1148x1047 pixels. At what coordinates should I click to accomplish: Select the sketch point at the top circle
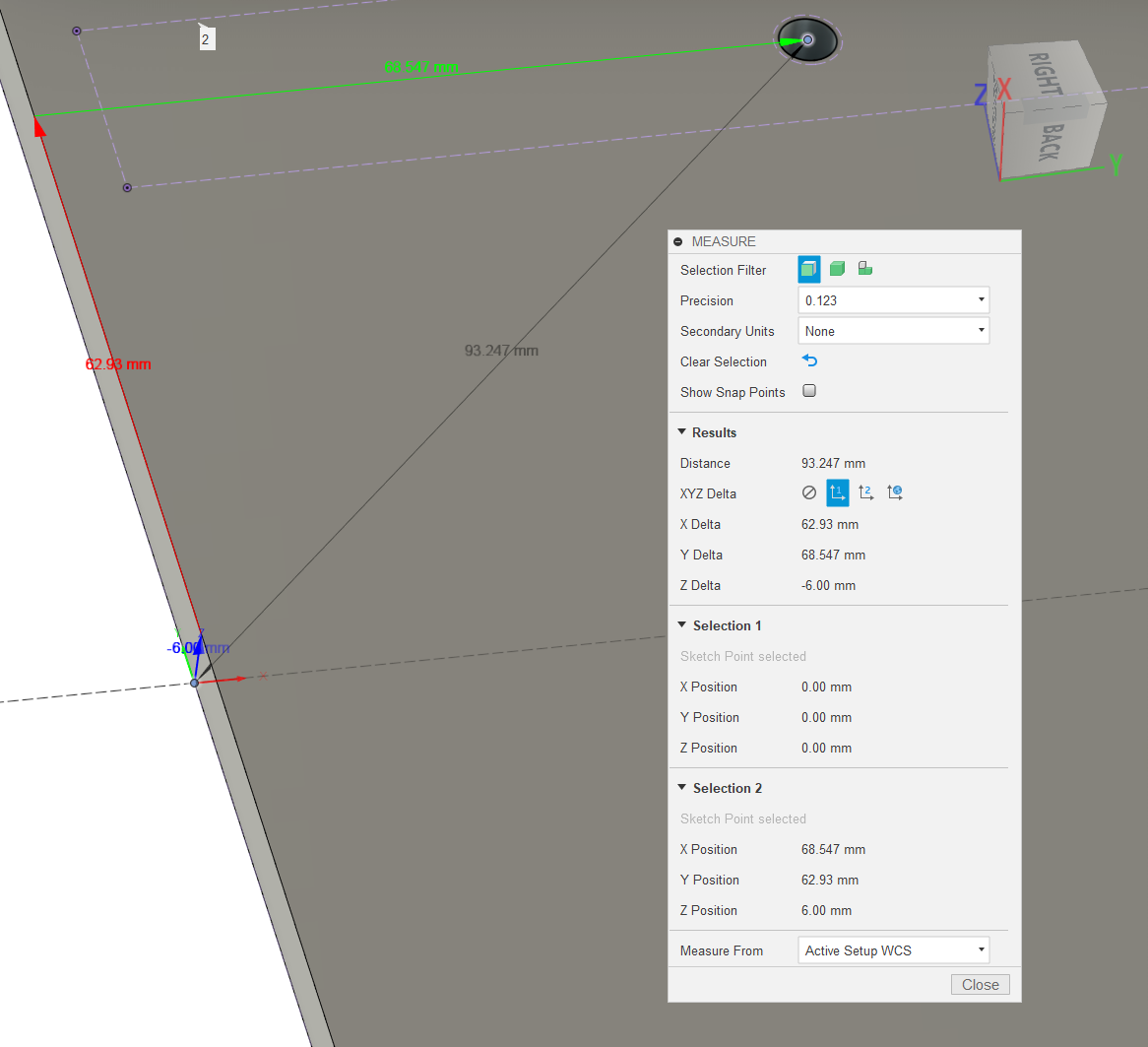807,40
